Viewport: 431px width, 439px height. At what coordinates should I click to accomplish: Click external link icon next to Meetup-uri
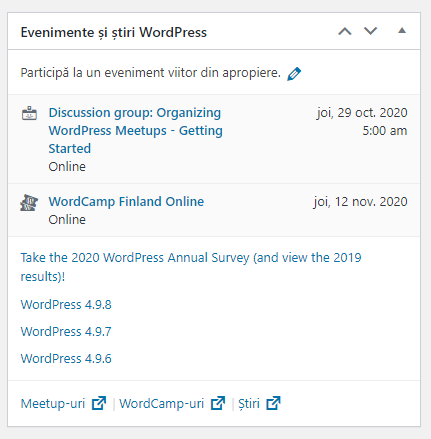pos(99,403)
